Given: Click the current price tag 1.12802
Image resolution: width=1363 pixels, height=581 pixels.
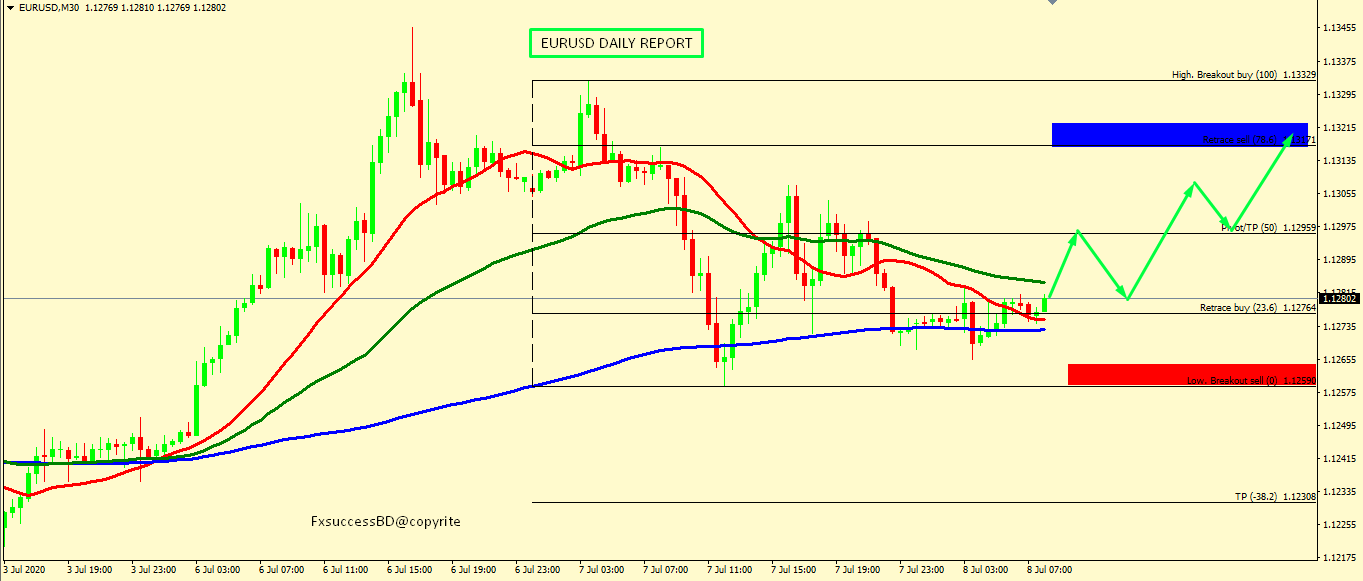Looking at the screenshot, I should coord(1338,298).
